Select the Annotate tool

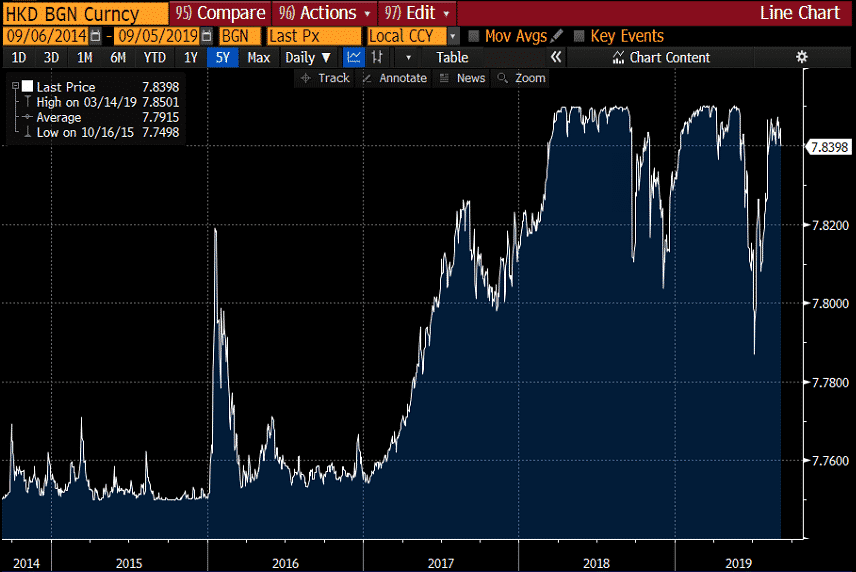(394, 78)
